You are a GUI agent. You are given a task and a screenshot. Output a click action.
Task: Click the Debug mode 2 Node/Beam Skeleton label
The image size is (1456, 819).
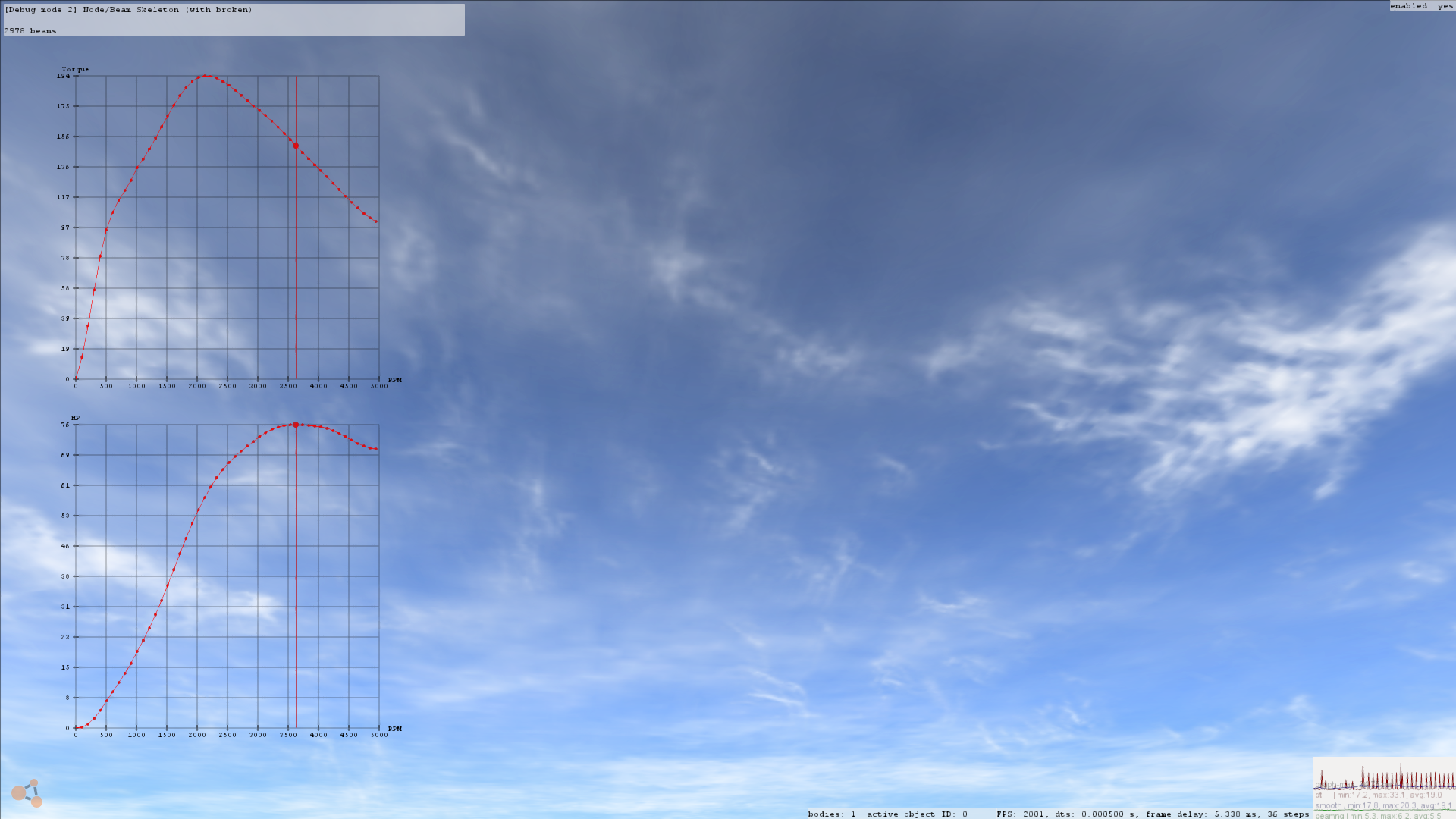129,10
